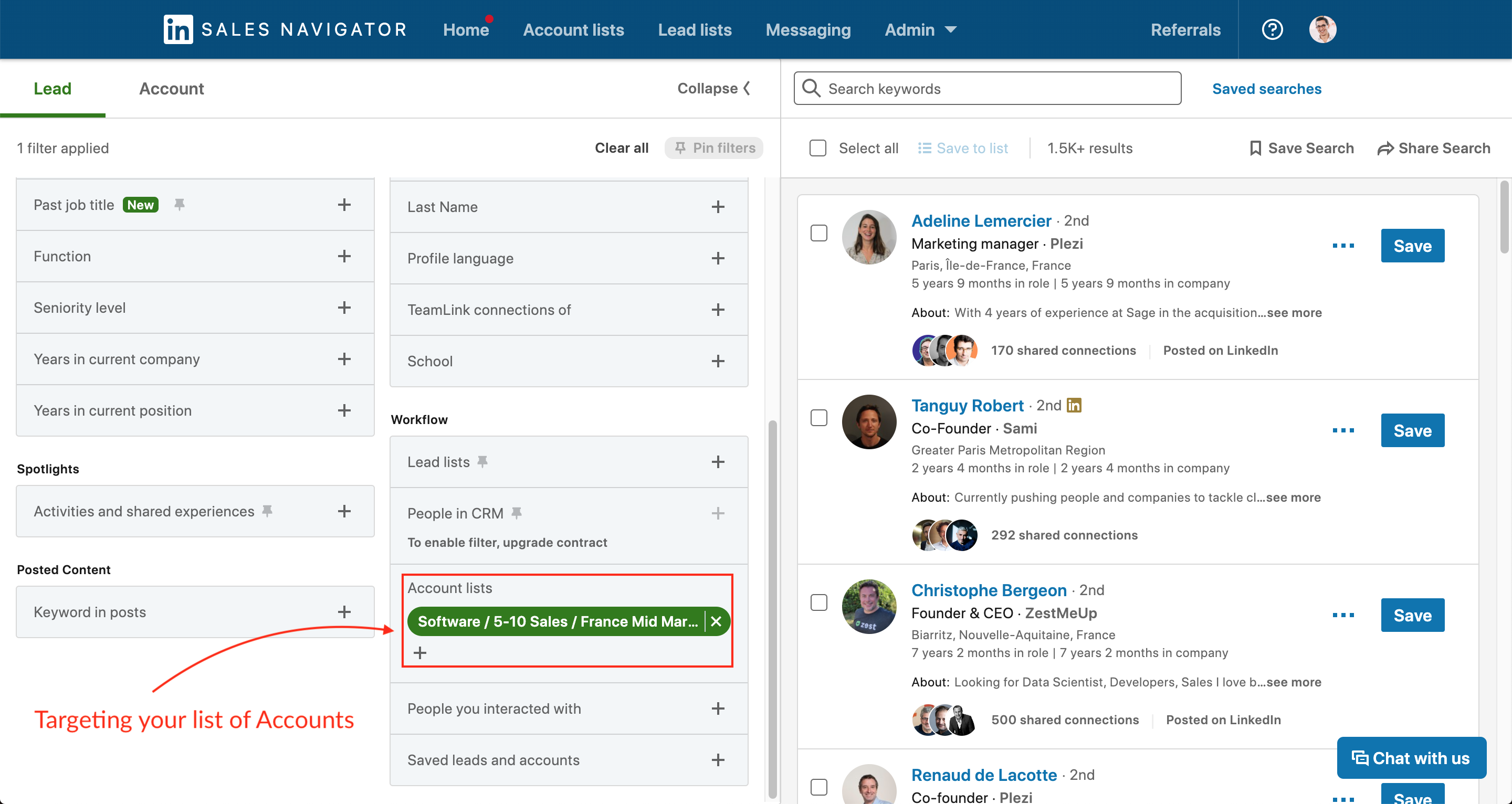The width and height of the screenshot is (1512, 804).
Task: Switch to the Account tab
Action: pos(172,88)
